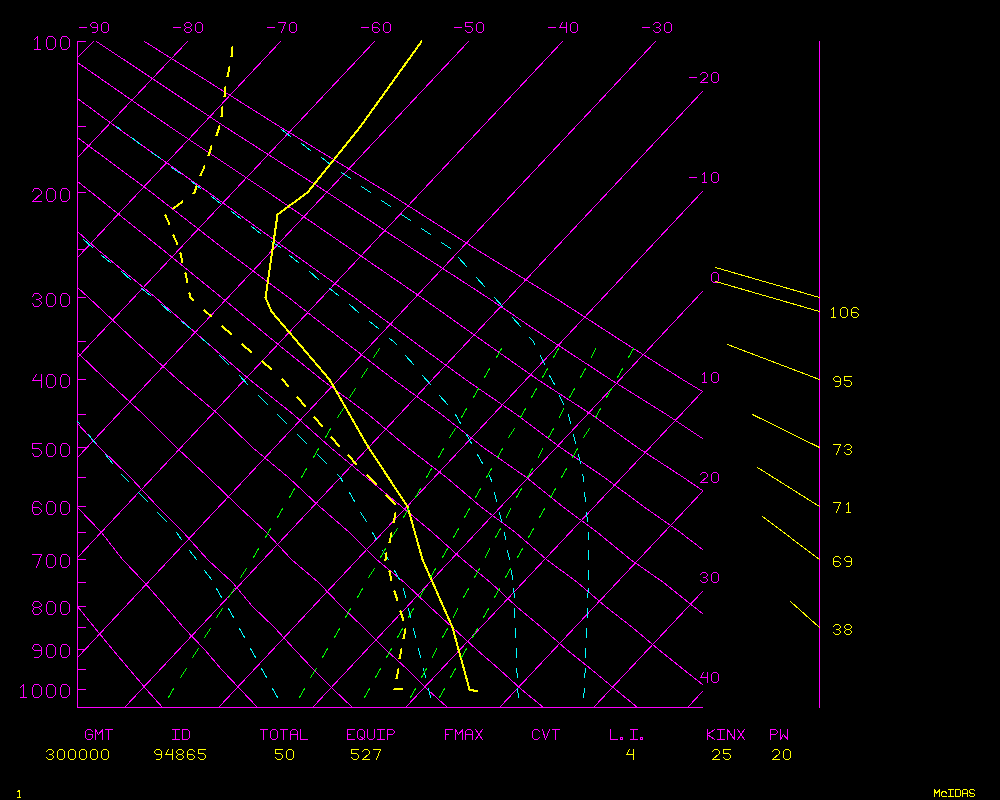Viewport: 1000px width, 800px height.
Task: Click the GMT label in the footer
Action: click(x=99, y=735)
